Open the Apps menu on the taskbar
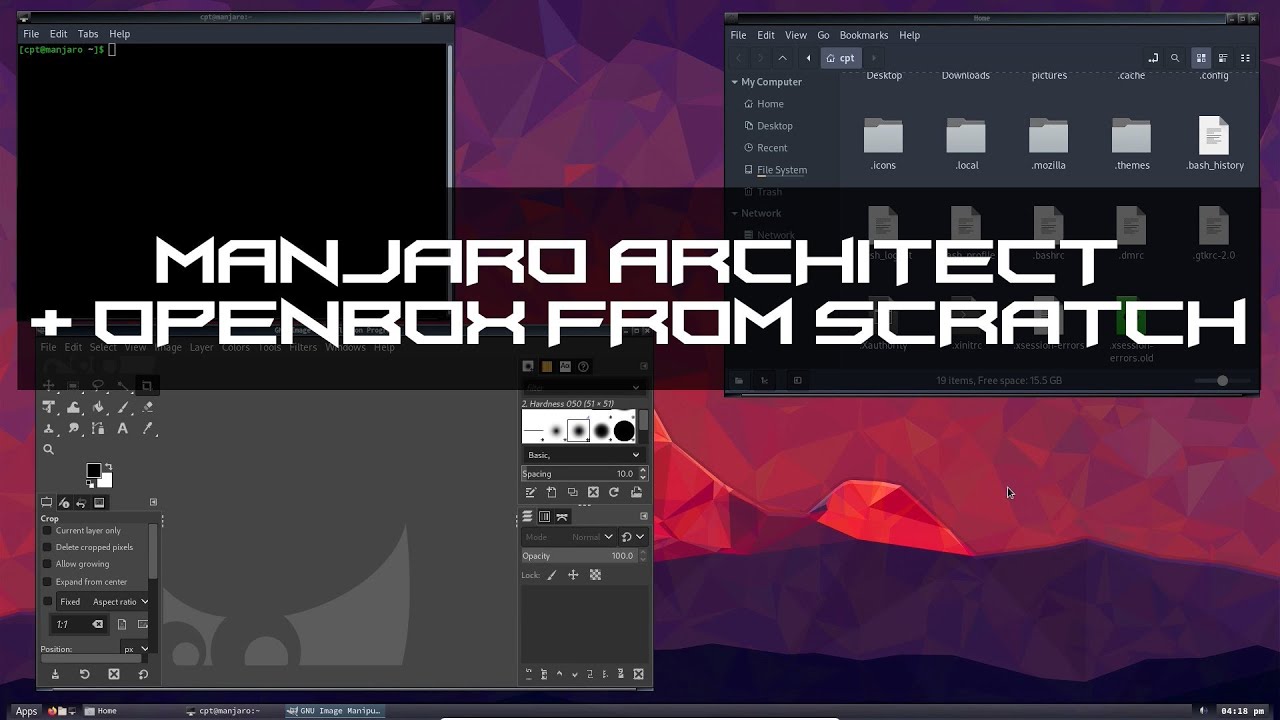 point(26,711)
